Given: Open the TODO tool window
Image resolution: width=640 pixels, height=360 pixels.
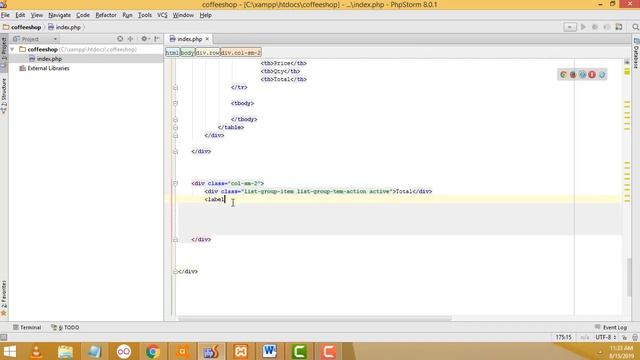Looking at the screenshot, I should click(65, 327).
